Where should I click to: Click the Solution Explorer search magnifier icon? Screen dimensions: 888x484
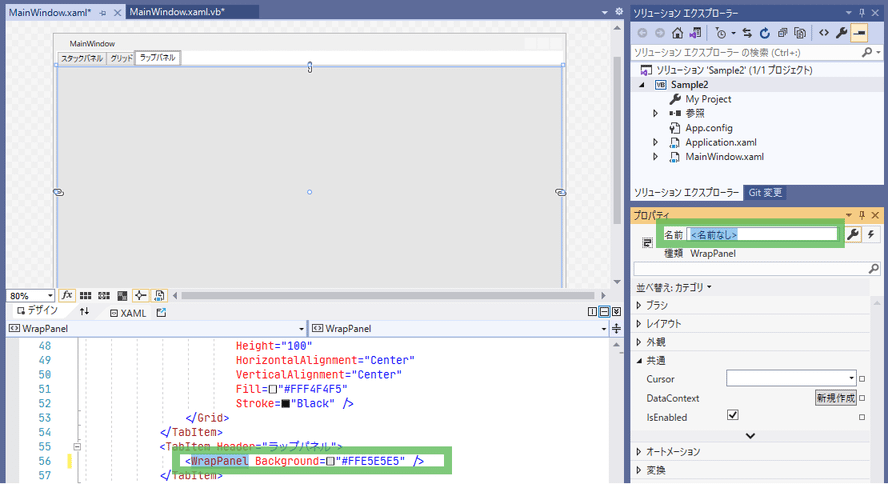point(867,53)
